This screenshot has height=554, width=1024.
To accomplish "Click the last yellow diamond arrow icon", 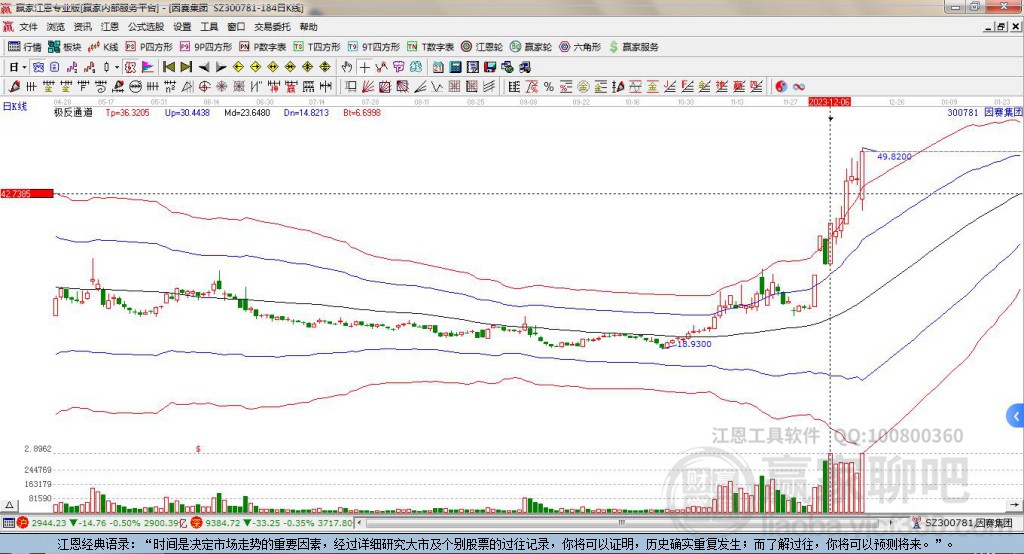I will [x=325, y=67].
